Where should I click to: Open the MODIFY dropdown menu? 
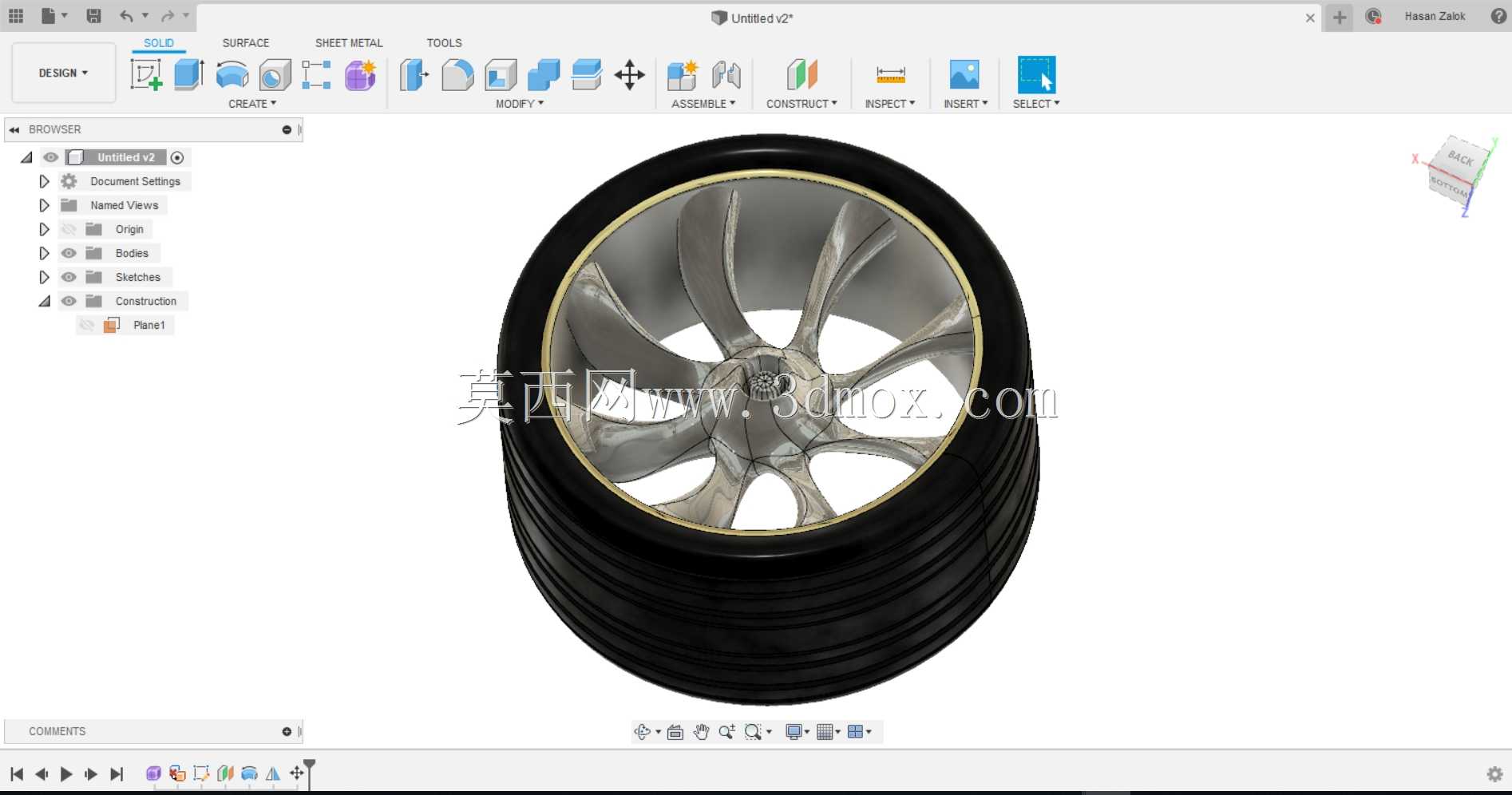coord(520,104)
